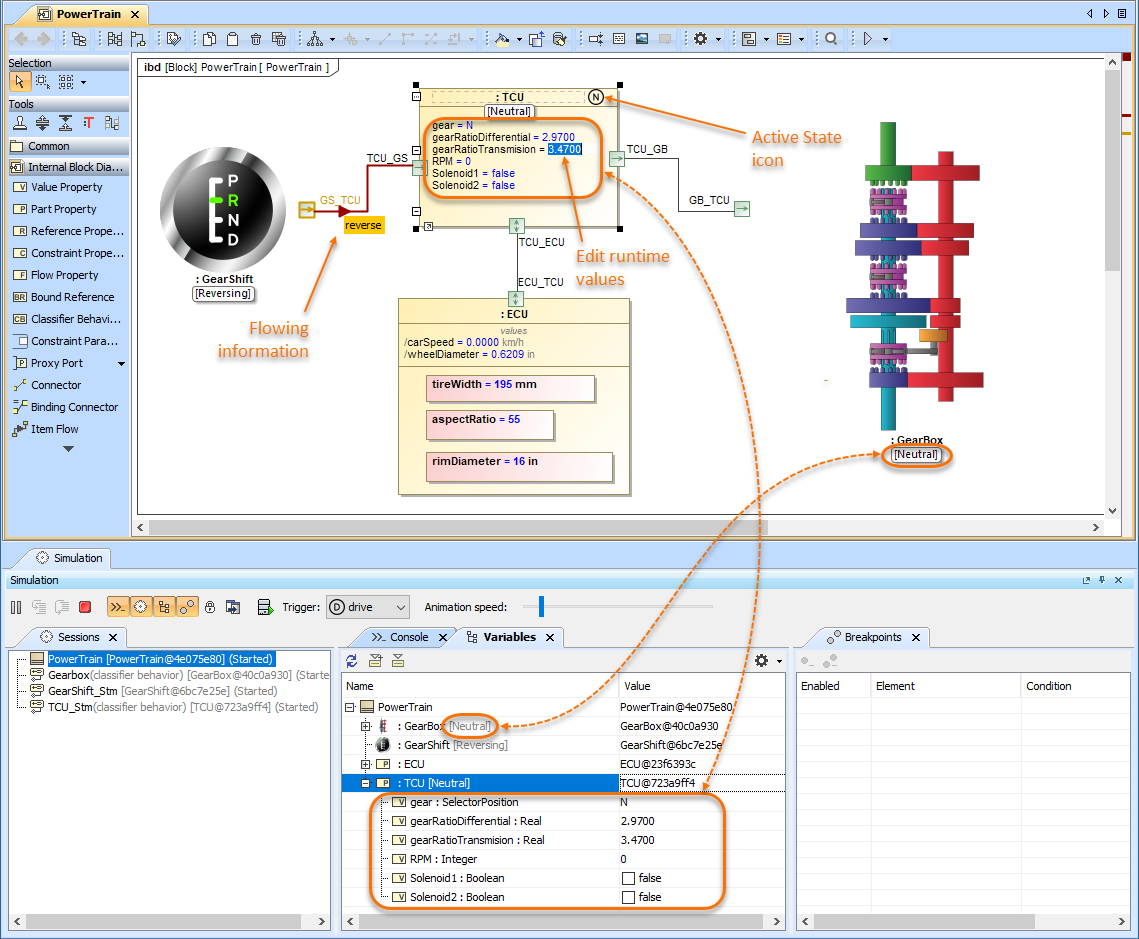Pause the simulation
Image resolution: width=1139 pixels, height=939 pixels.
16,607
